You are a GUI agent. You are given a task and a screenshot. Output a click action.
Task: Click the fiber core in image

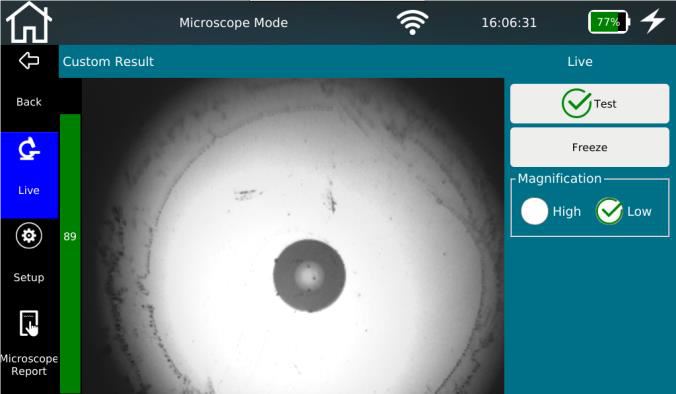pos(309,275)
